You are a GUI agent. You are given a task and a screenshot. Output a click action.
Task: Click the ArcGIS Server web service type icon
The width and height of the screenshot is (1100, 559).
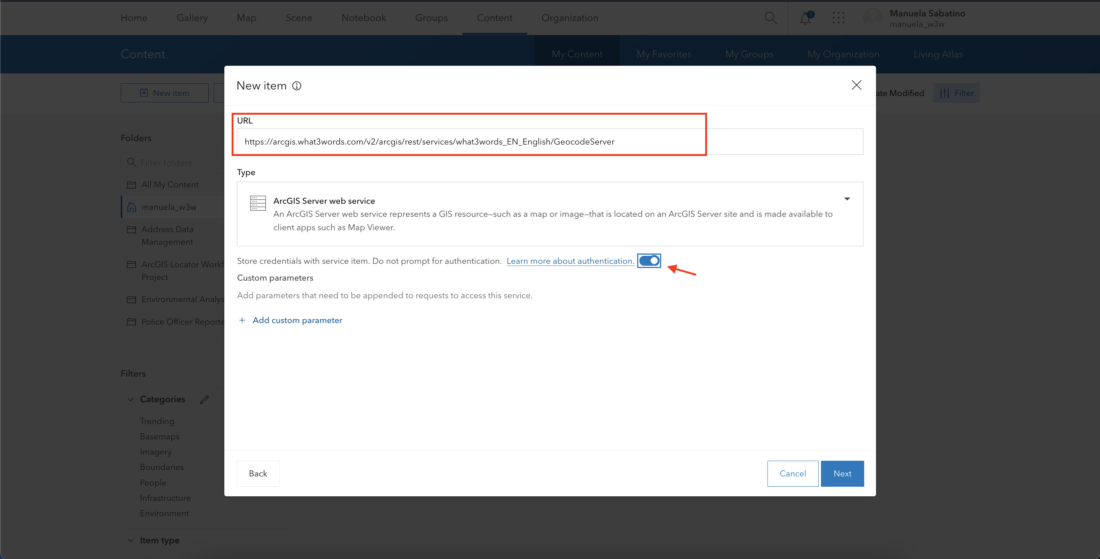258,203
